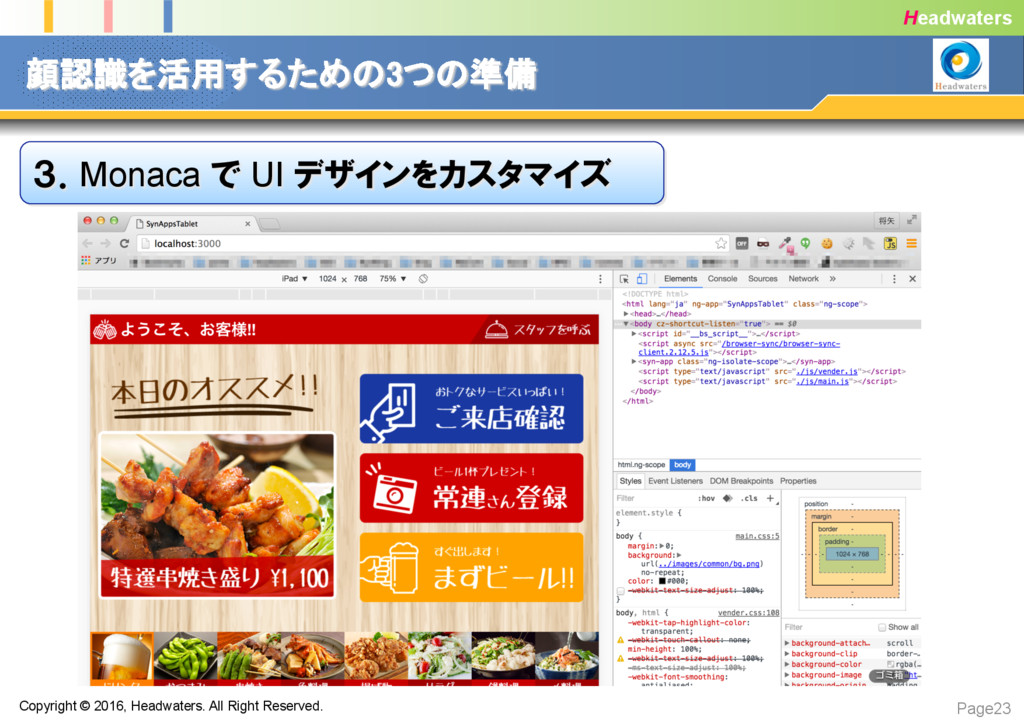Viewport: 1024px width, 724px height.
Task: Open DevTools customize three-dot menu
Action: pos(894,279)
